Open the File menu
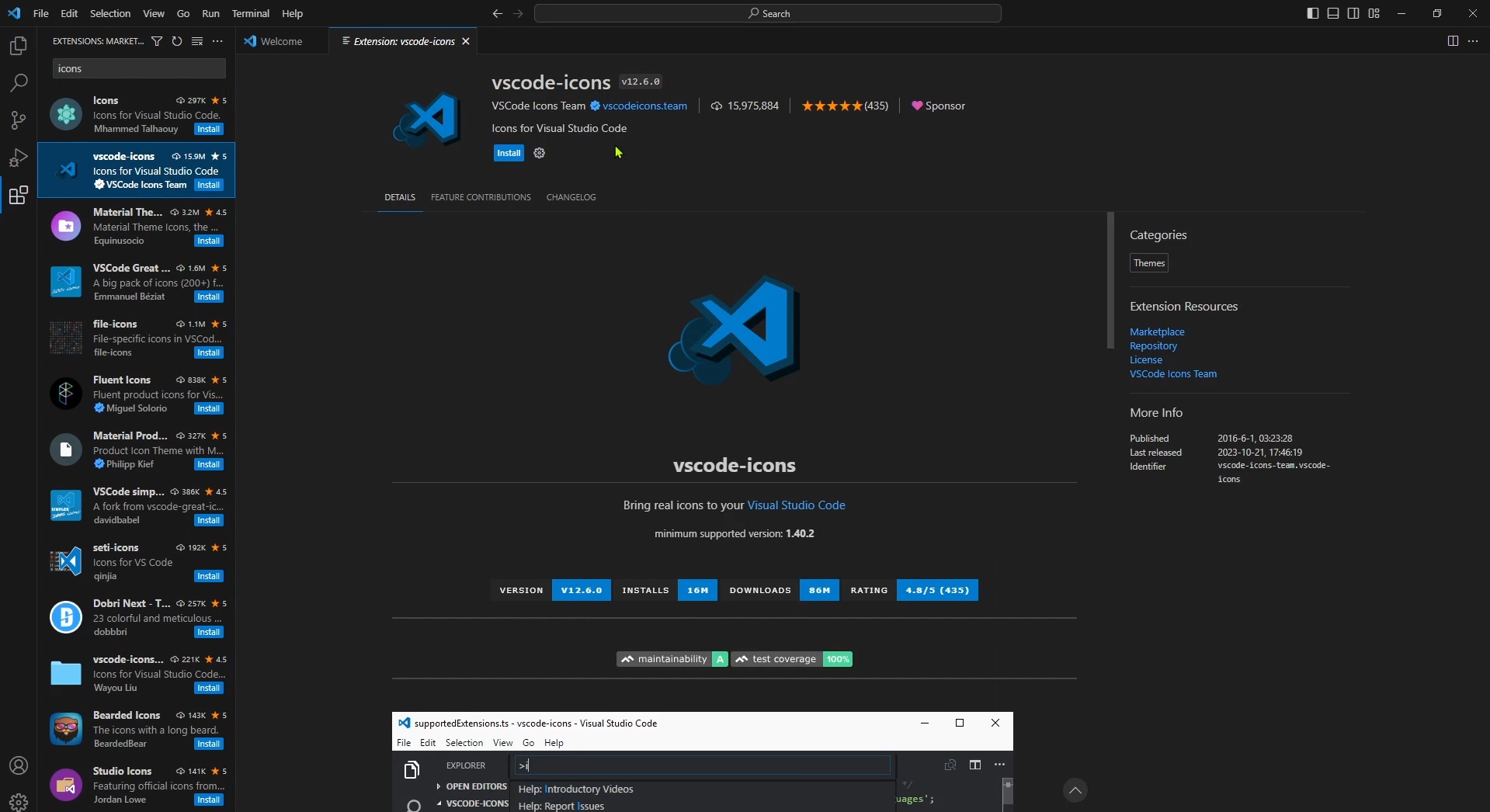1490x812 pixels. tap(41, 13)
